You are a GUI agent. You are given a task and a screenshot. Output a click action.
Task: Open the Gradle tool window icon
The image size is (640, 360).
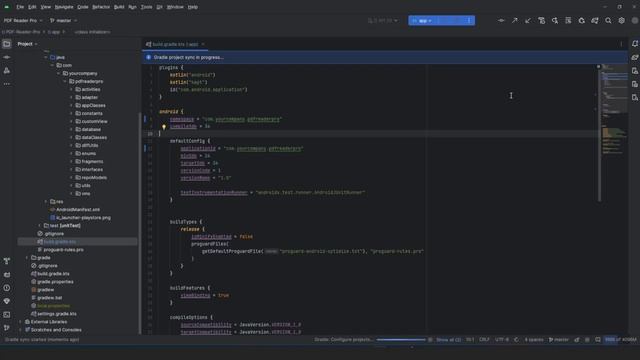(x=635, y=57)
